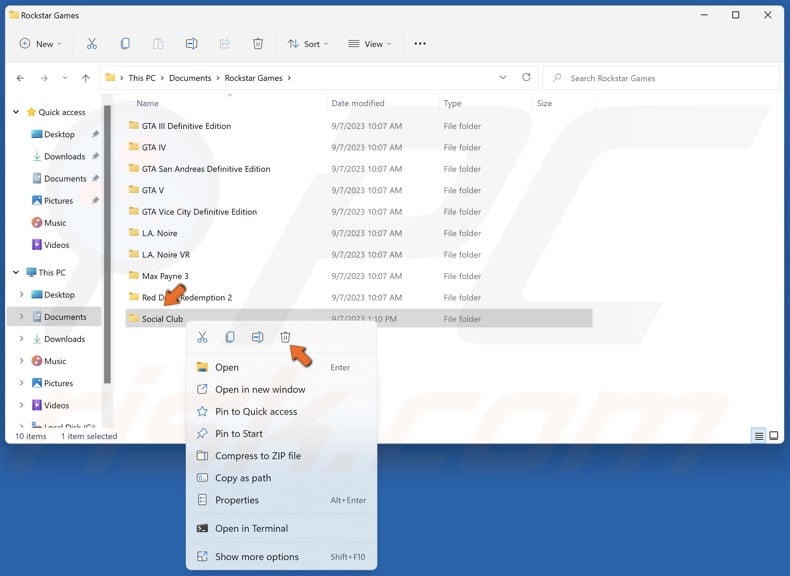Sort by the Date modified column header
Image resolution: width=790 pixels, height=576 pixels.
click(358, 103)
